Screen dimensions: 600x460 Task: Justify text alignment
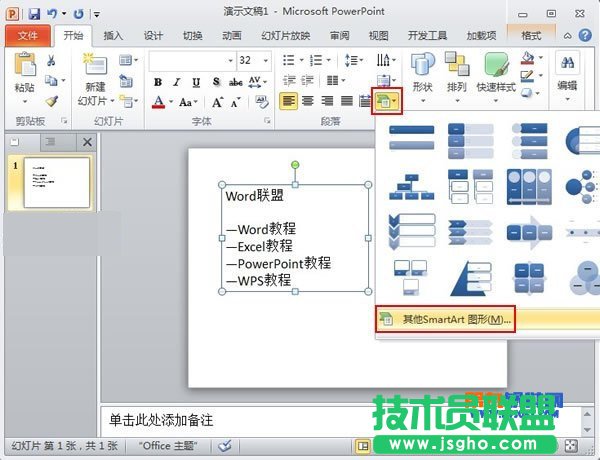[x=347, y=101]
